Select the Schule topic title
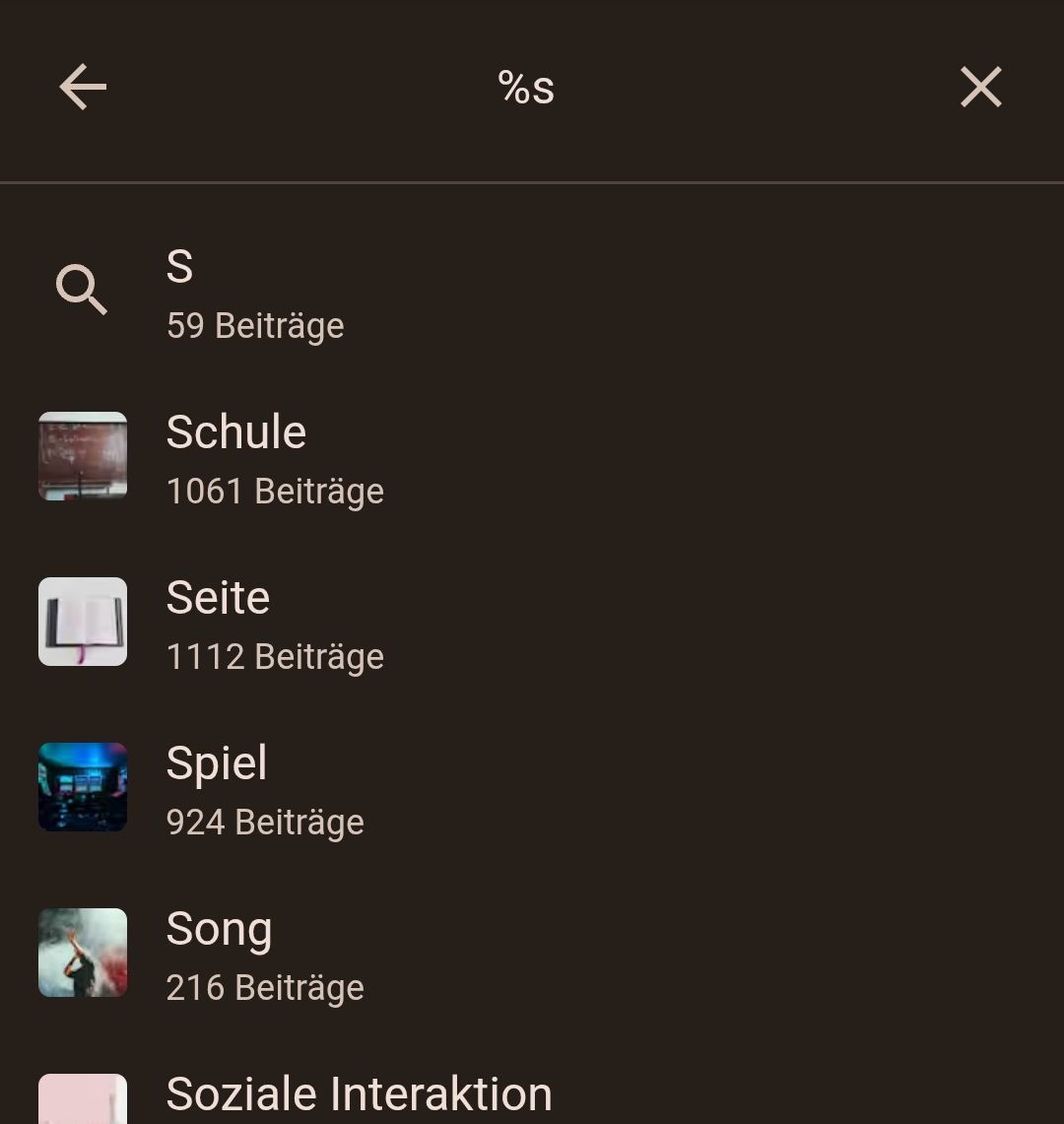The image size is (1064, 1124). tap(236, 431)
